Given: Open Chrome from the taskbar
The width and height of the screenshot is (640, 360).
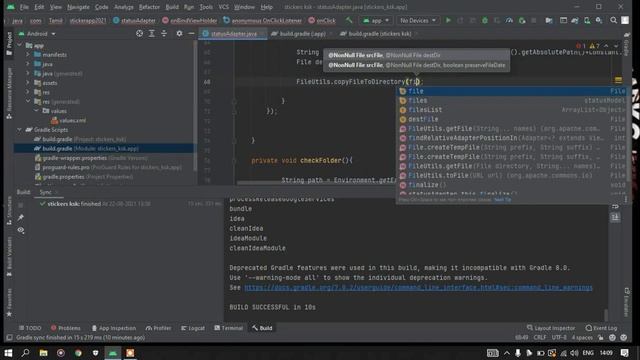Looking at the screenshot, I should pos(78,353).
